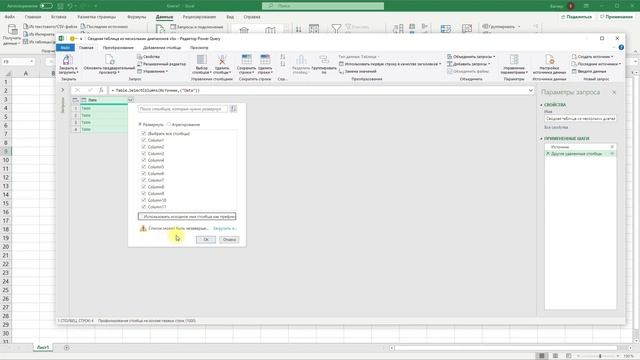Viewport: 640px width, 360px height.
Task: Click the Excel search box in title bar
Action: [x=323, y=6]
